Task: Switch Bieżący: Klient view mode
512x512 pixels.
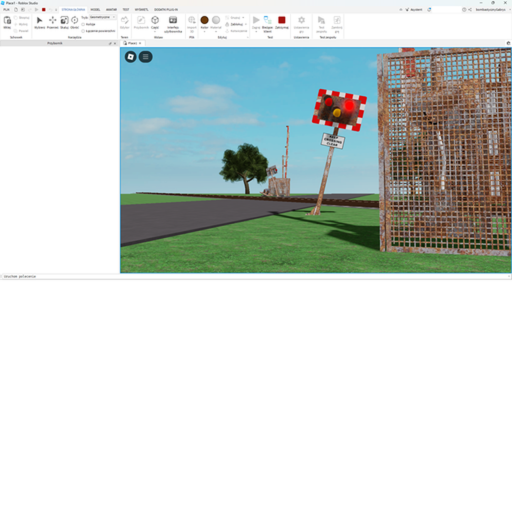Action: point(267,24)
